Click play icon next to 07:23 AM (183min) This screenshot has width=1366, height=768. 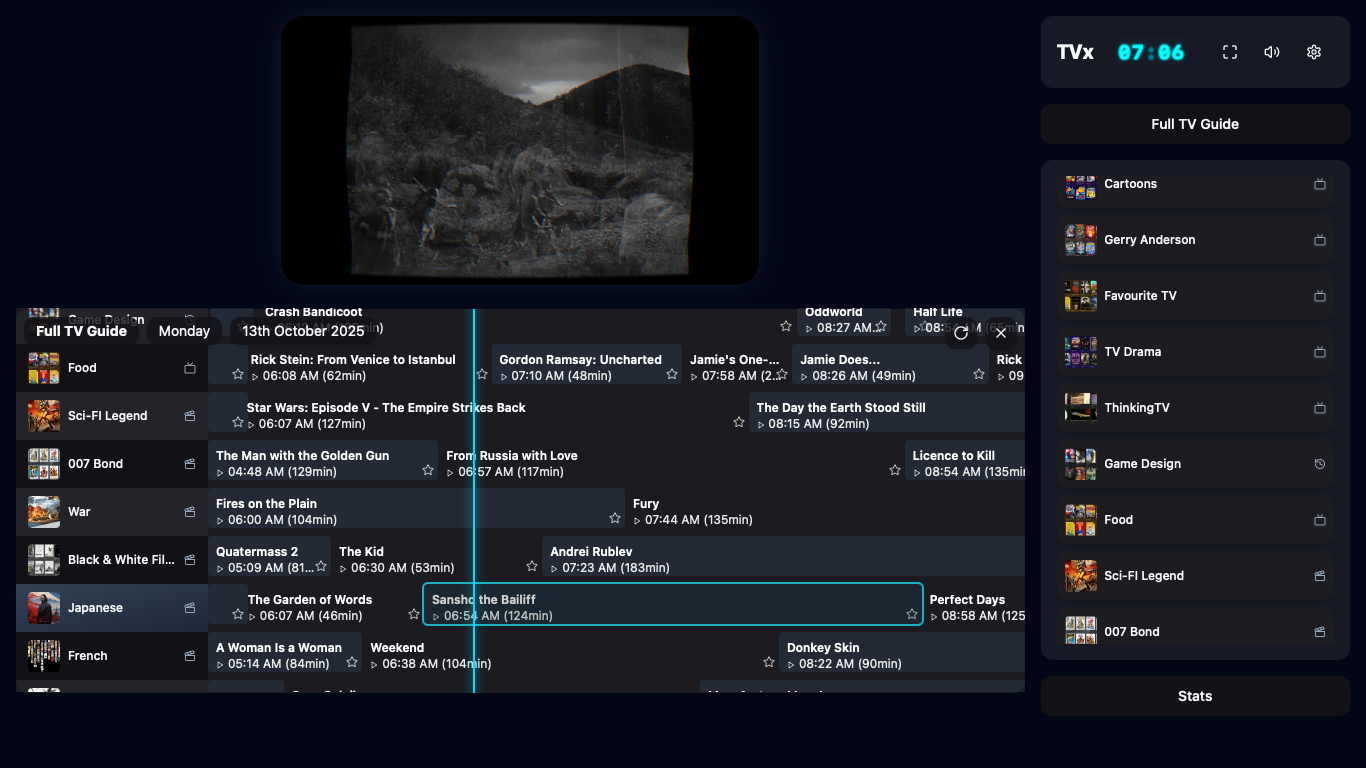pos(554,569)
